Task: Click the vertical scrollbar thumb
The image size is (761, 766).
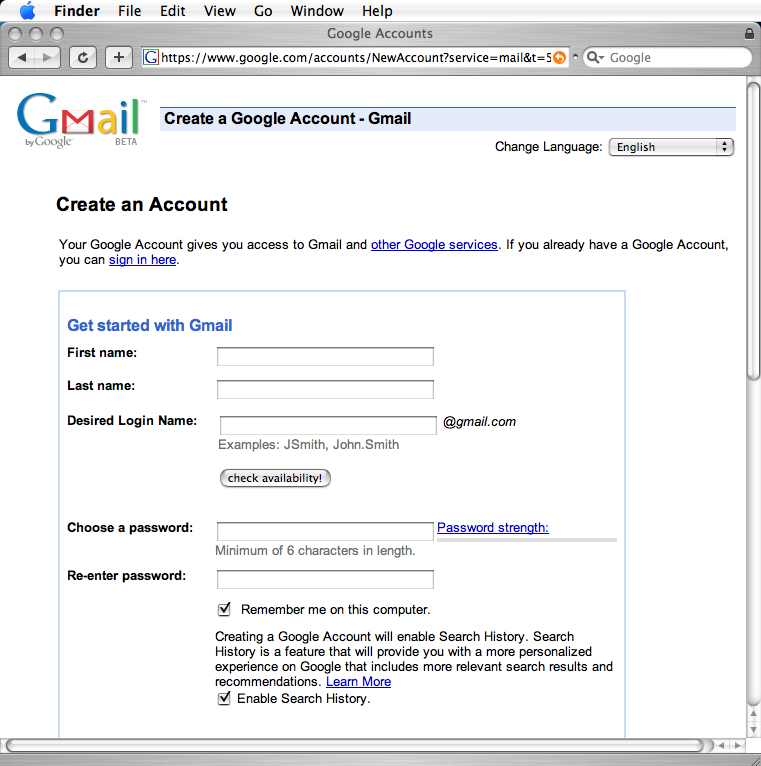Action: [x=753, y=231]
